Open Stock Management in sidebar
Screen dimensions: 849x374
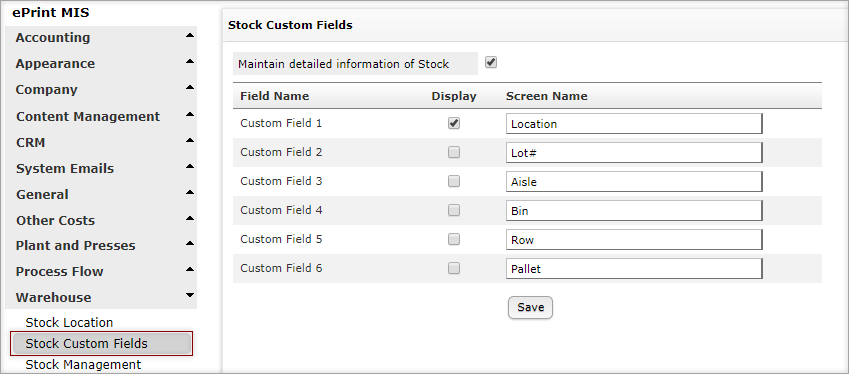coord(83,365)
